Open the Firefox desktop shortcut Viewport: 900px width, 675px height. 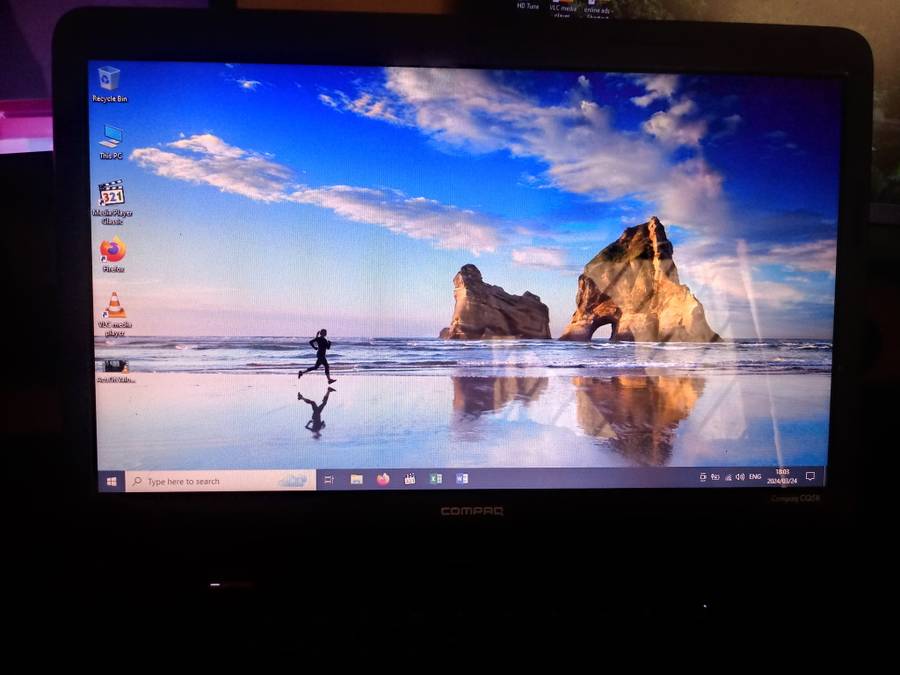(113, 251)
